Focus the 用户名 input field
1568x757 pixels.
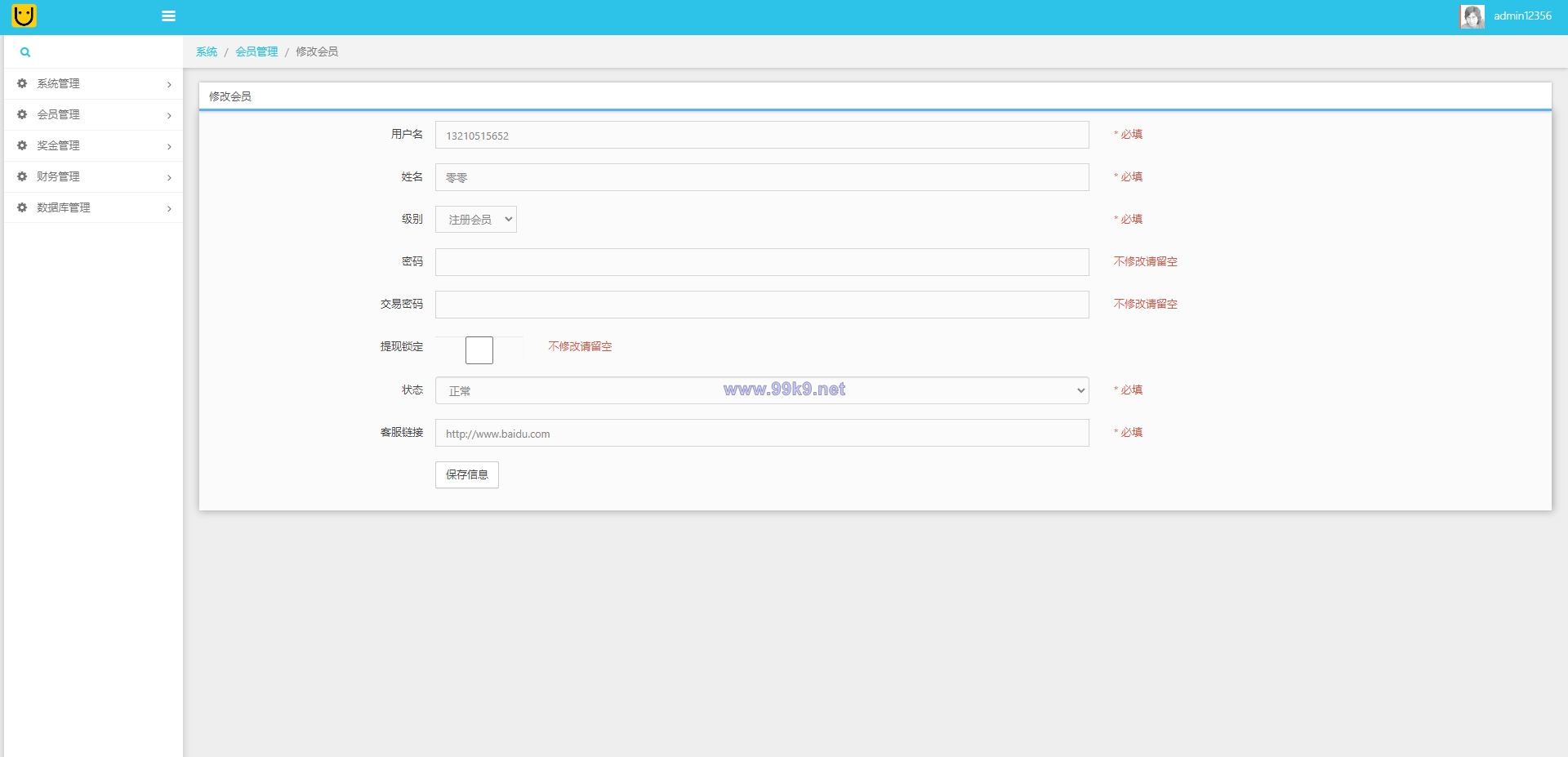[762, 135]
